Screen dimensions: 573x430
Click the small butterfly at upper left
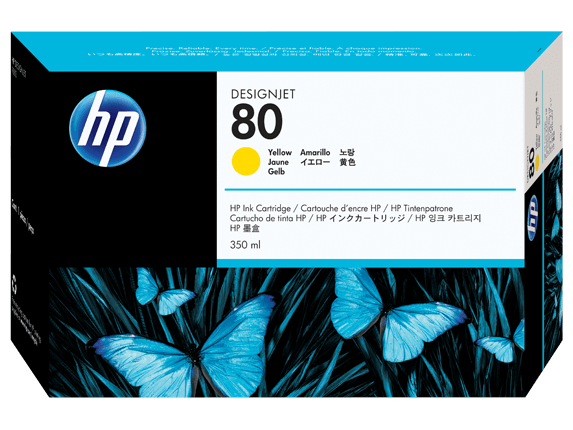(163, 291)
